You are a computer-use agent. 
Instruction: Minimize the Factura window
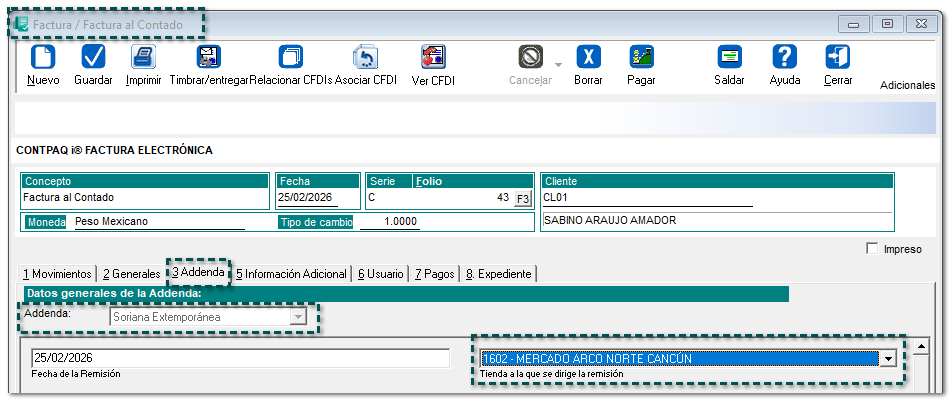click(x=854, y=24)
